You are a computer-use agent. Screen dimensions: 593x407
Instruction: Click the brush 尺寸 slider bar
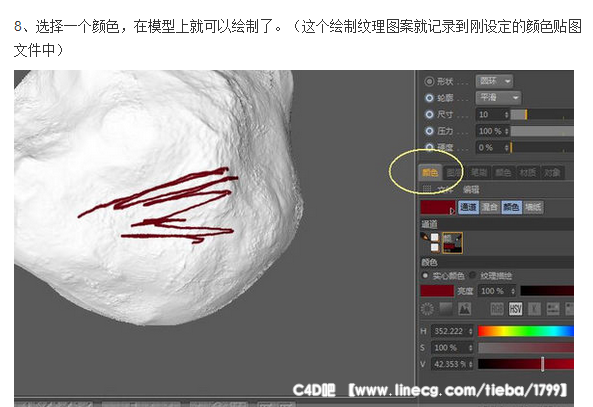[x=542, y=115]
